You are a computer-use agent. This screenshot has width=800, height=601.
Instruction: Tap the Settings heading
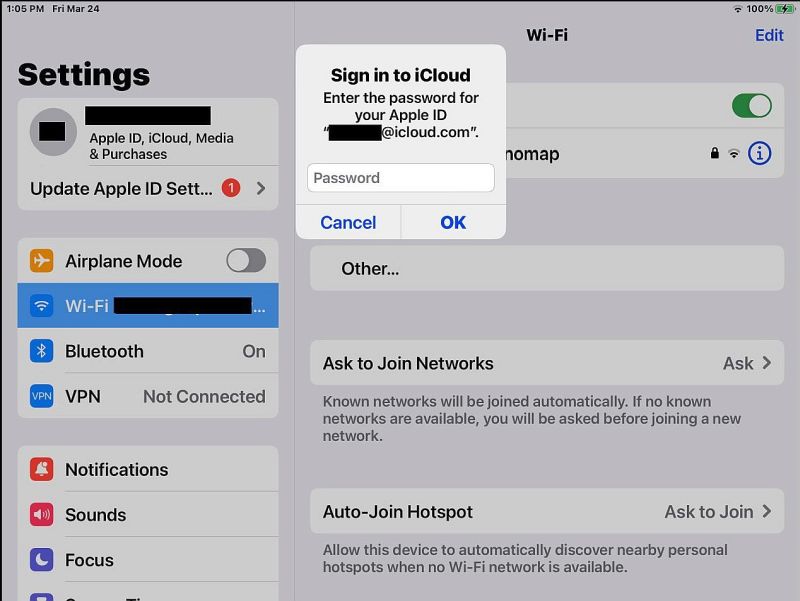tap(84, 74)
